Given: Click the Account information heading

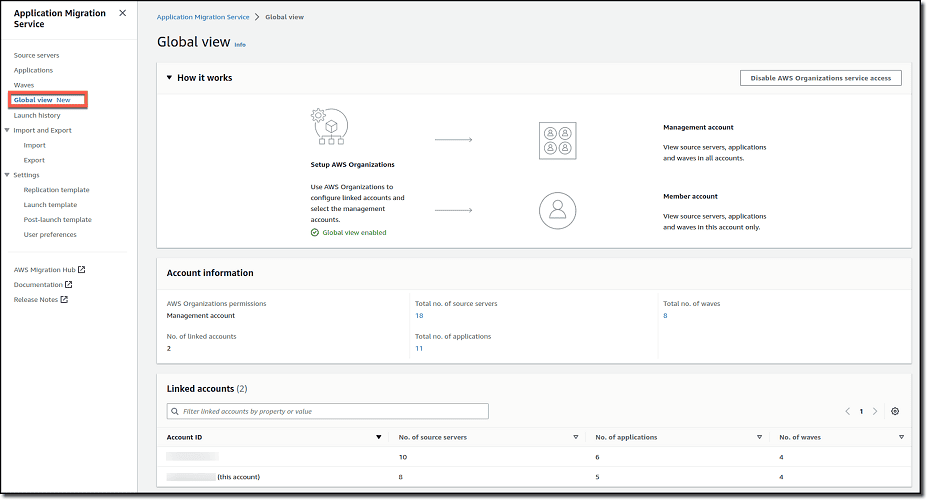Looking at the screenshot, I should pos(210,273).
